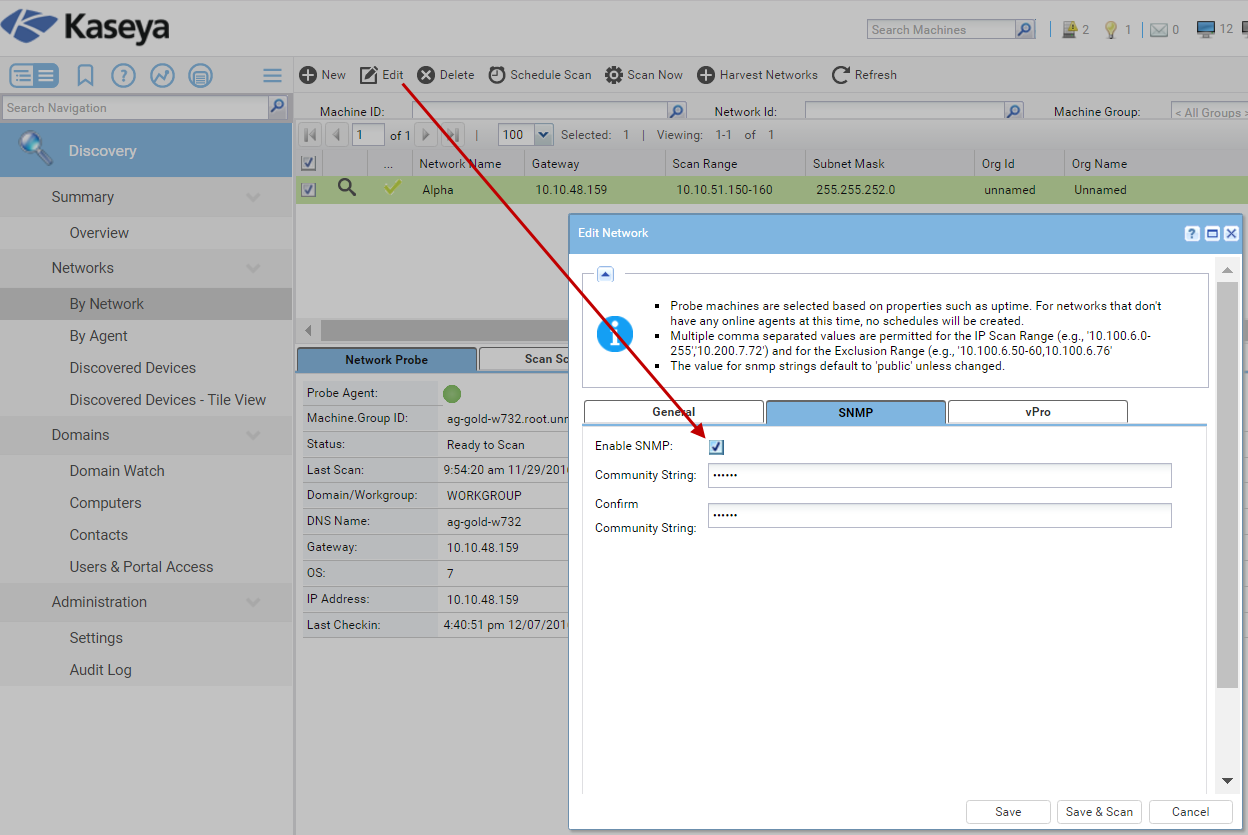Toggle the navigation mode list icon

point(34,75)
